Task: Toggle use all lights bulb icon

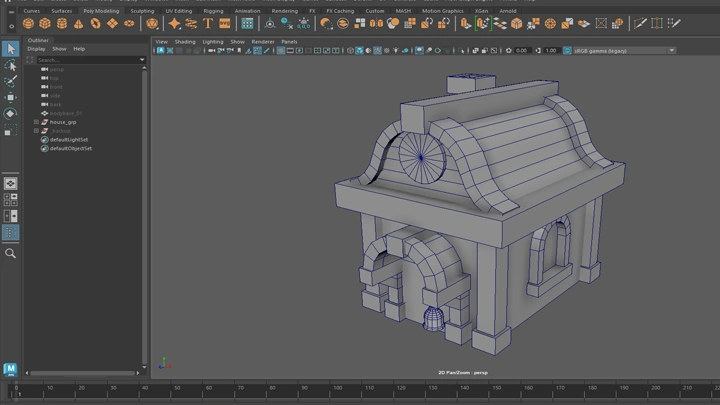Action: pos(395,51)
